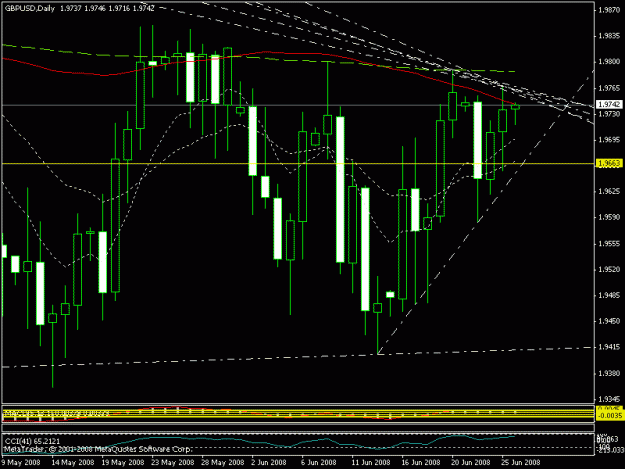The image size is (625, 469).
Task: Click price axis value 1.9695
Action: coord(609,140)
